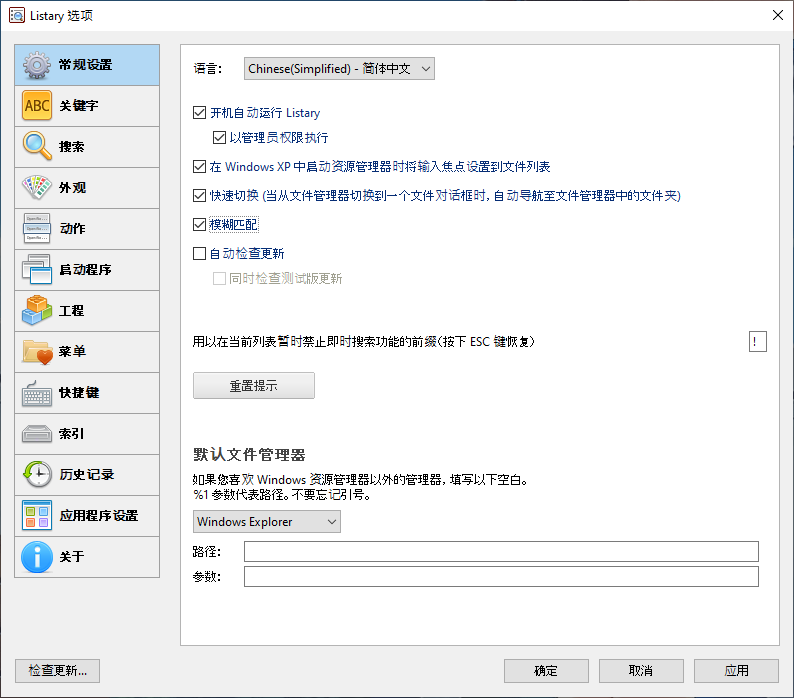This screenshot has height=698, width=794.
Task: Open the 快捷键 keyboard icon
Action: coord(37,393)
